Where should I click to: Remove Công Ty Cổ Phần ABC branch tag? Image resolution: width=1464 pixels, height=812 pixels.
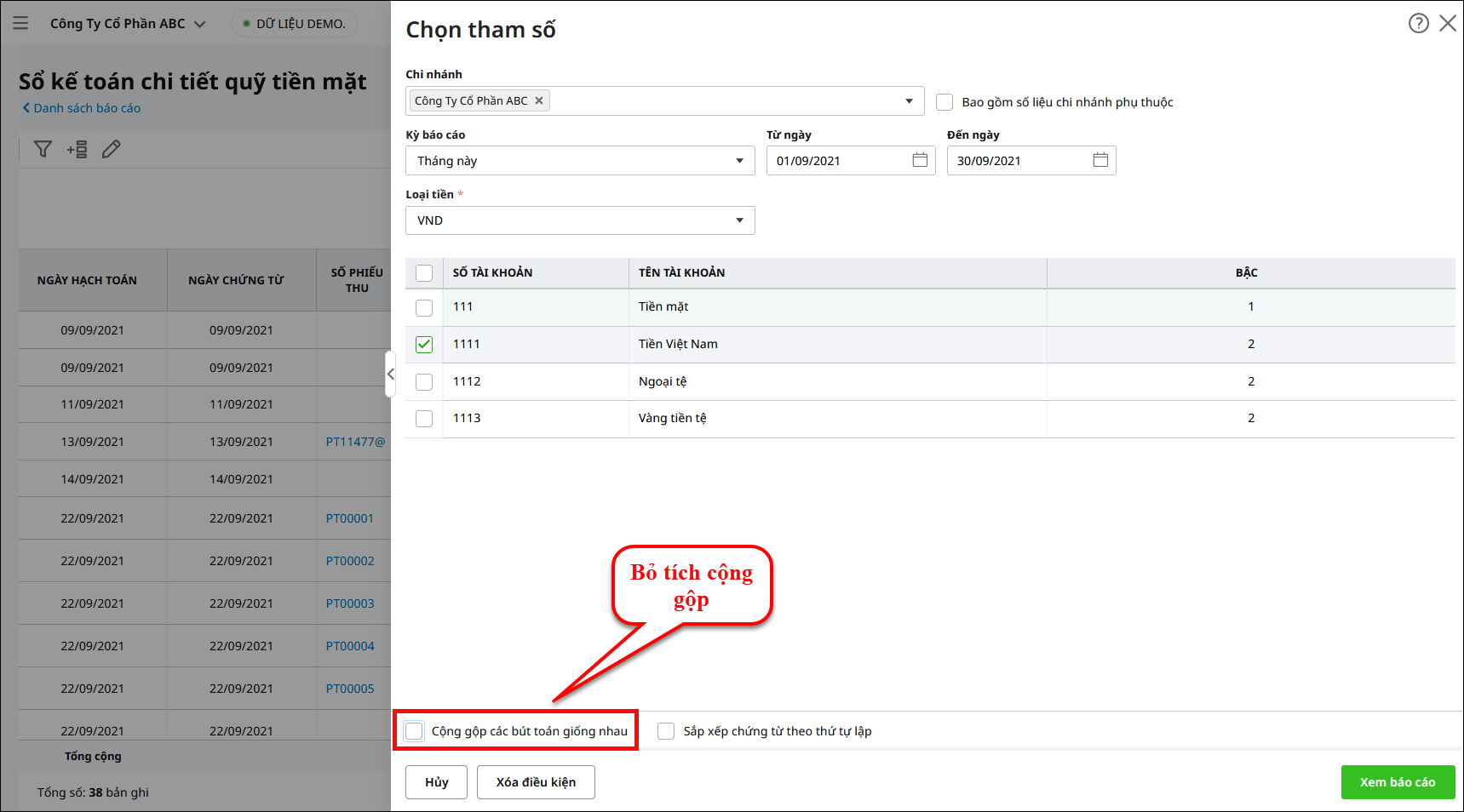539,100
